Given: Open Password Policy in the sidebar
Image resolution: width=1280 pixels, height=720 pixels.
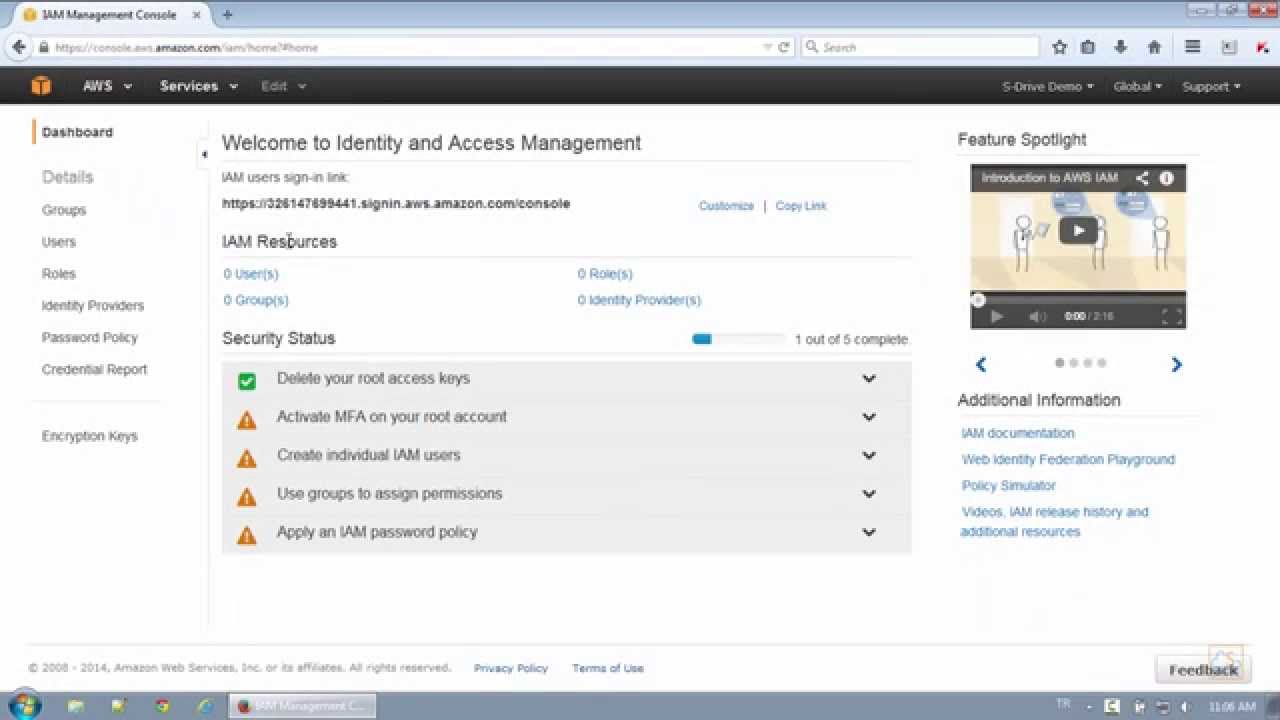Looking at the screenshot, I should pyautogui.click(x=90, y=338).
